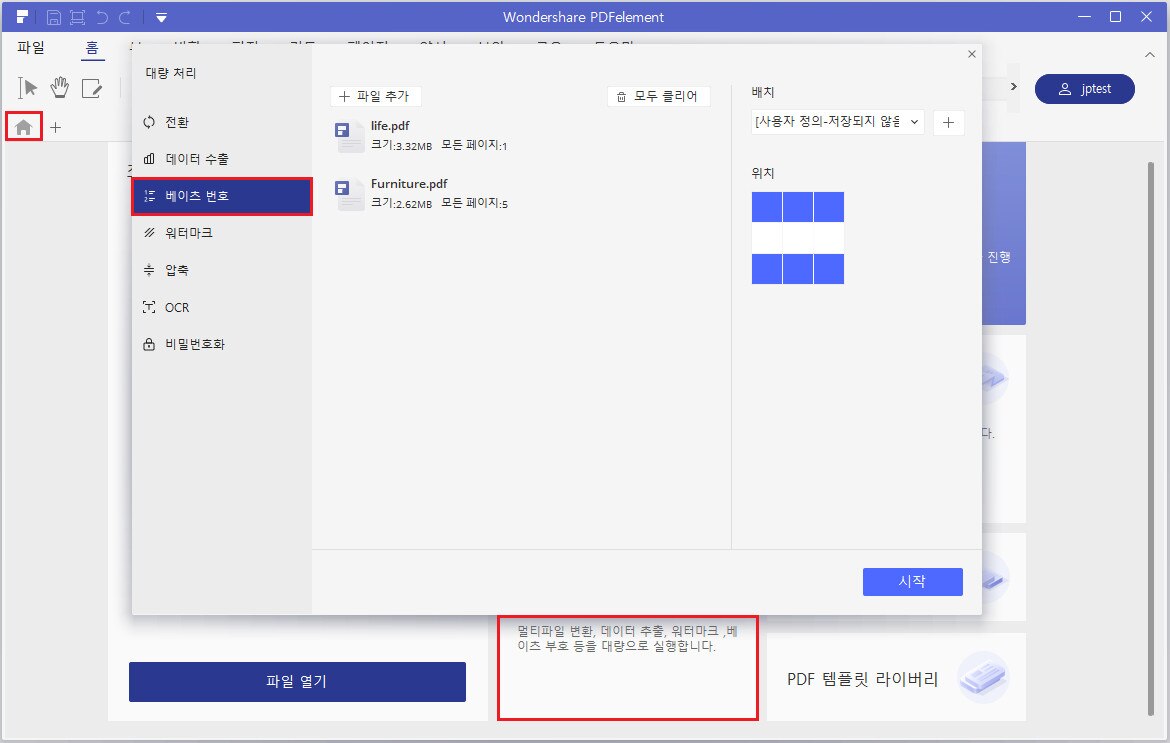Choose the footer-left cell in 위치 grid
1170x743 pixels.
point(766,269)
